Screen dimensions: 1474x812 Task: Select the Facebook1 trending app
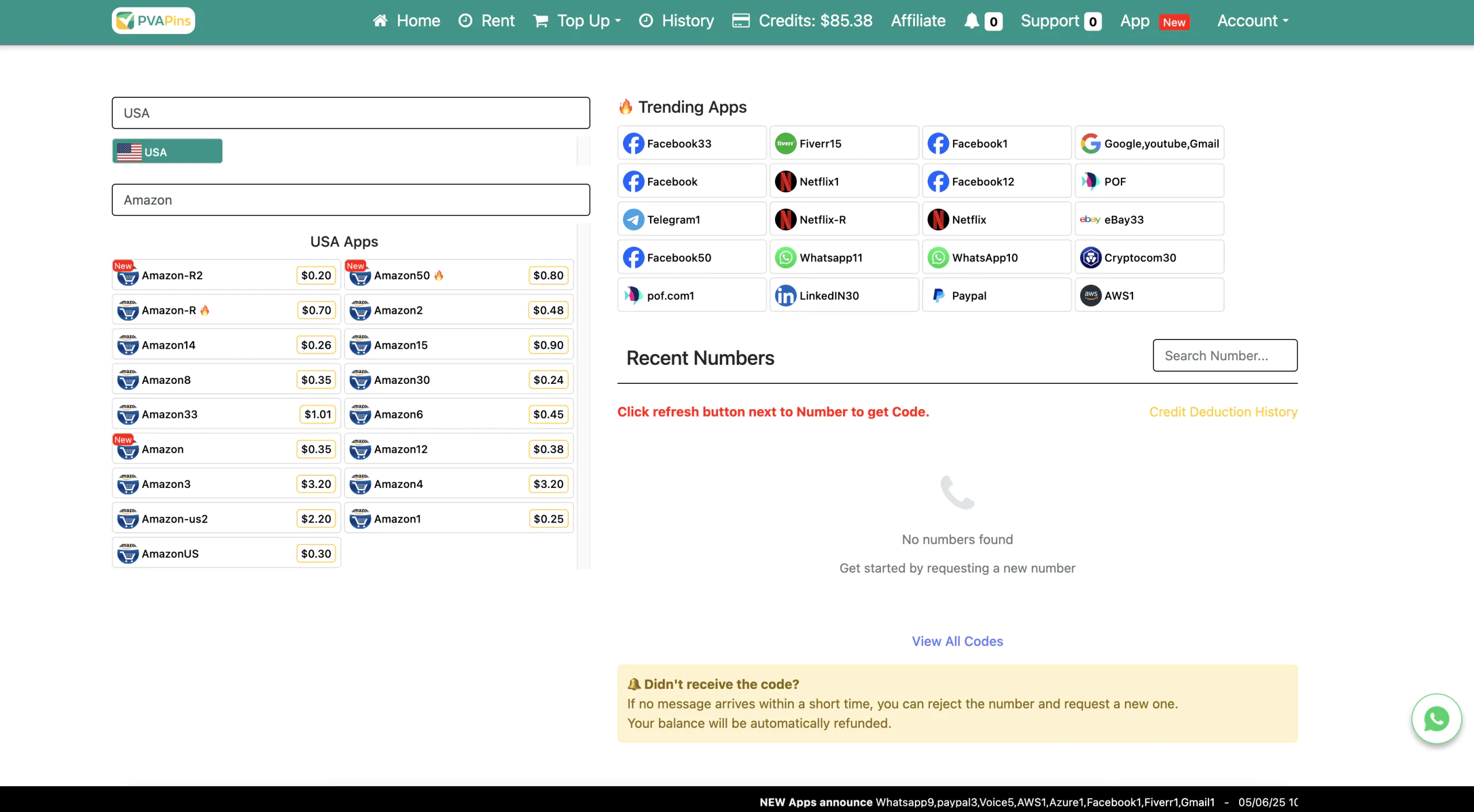tap(997, 143)
